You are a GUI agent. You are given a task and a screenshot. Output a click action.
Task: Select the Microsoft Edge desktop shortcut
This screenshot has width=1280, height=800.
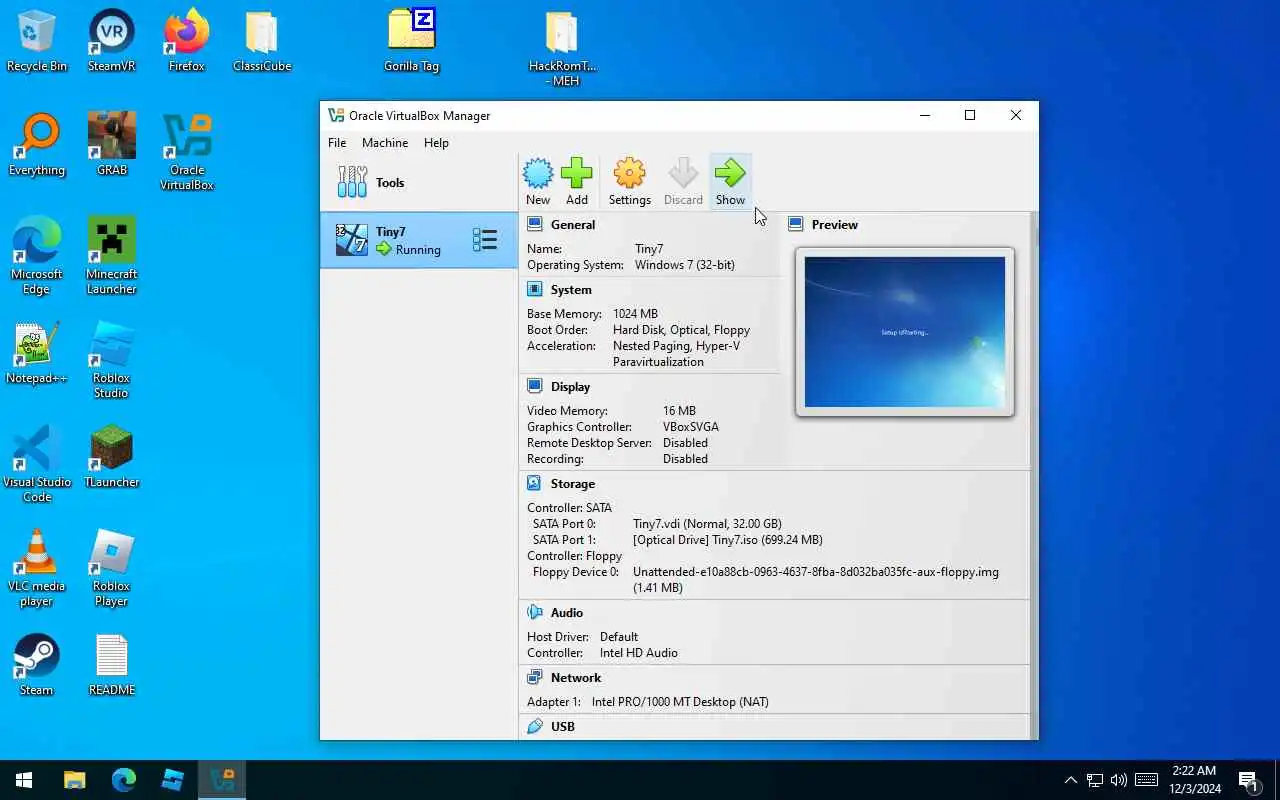point(37,256)
